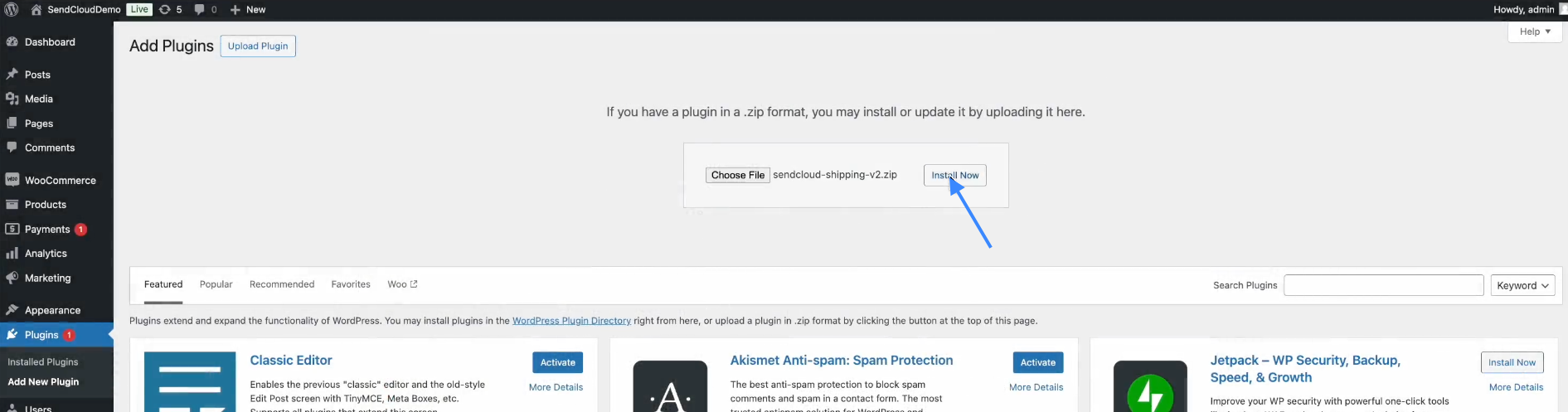
Task: Click the Users icon in the sidebar
Action: (x=12, y=407)
